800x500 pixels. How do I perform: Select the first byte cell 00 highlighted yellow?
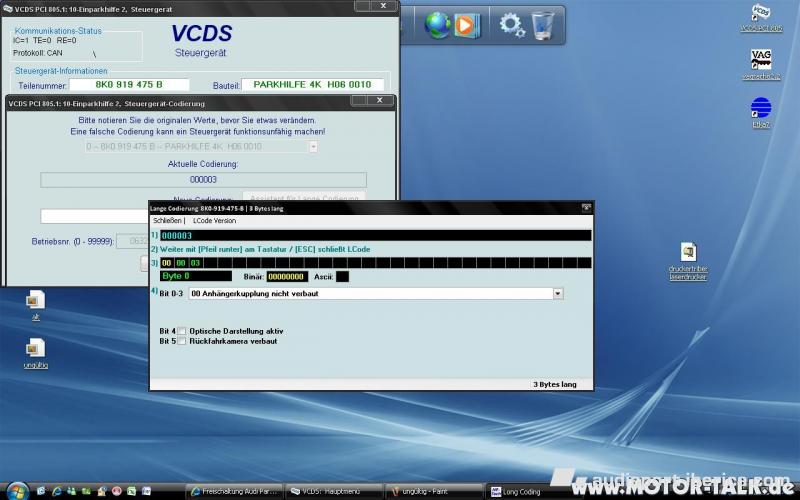coord(167,263)
